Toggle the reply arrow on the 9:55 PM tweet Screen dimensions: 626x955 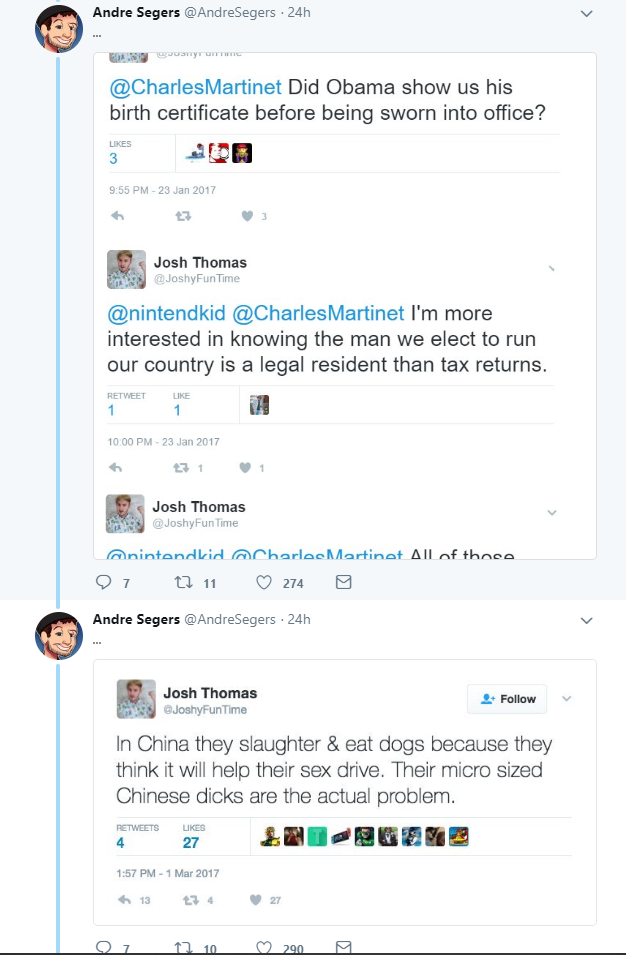(x=116, y=216)
